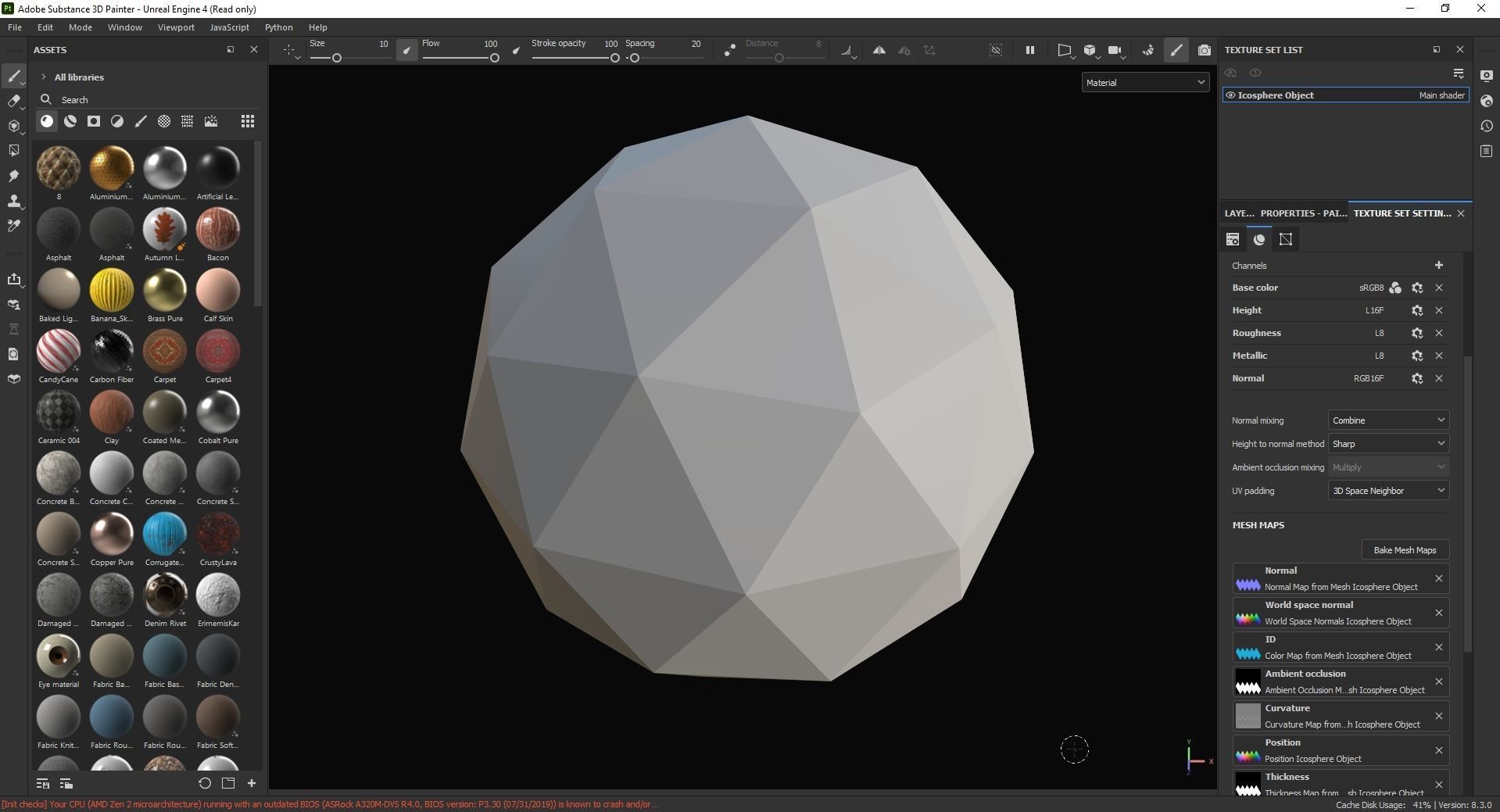Filter assets by Environment maps
The width and height of the screenshot is (1500, 812).
point(211,121)
